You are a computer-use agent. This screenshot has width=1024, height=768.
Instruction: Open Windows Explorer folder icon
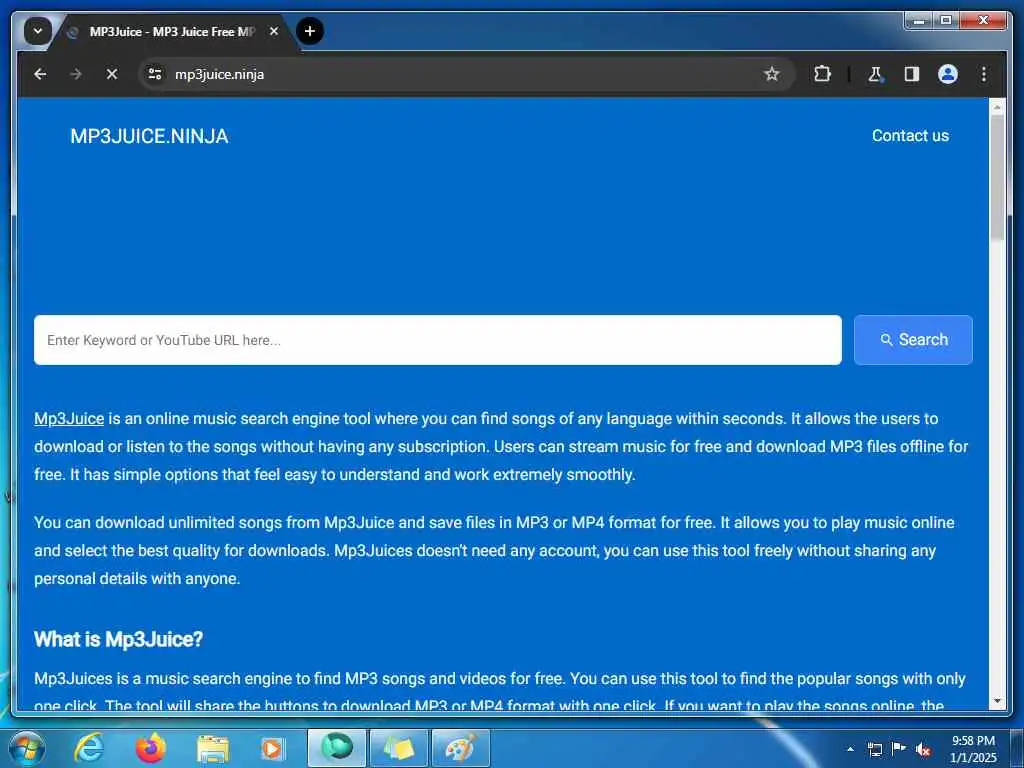tap(212, 748)
